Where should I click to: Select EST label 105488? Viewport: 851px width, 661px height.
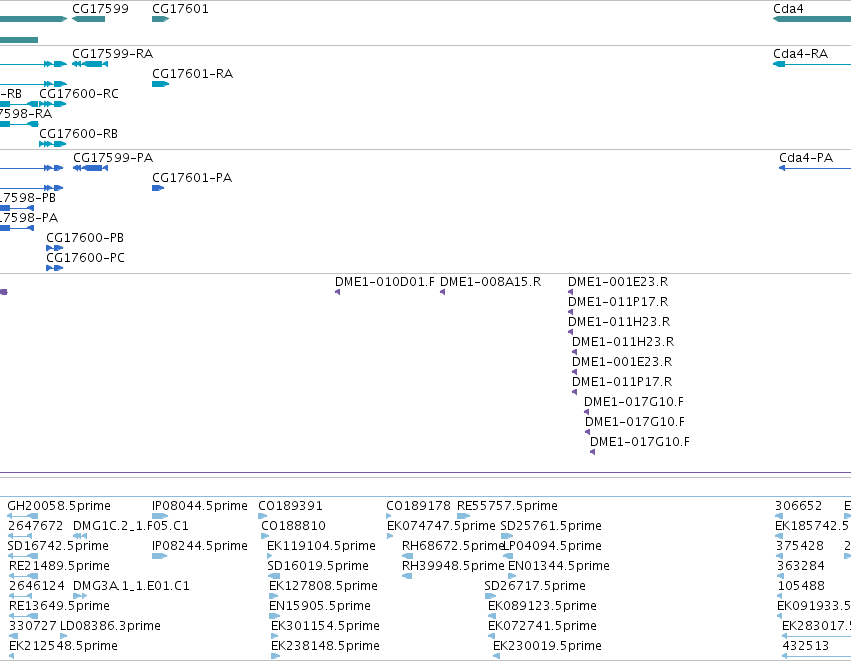tap(801, 586)
